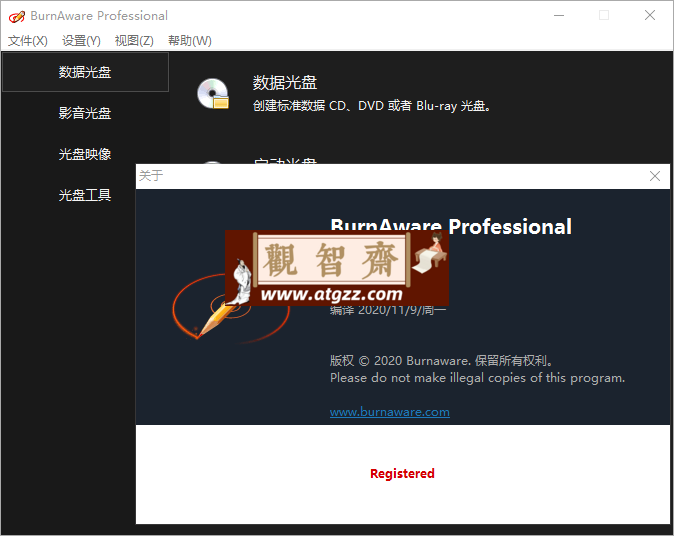The height and width of the screenshot is (536, 674).
Task: Select the 数据光盘 sidebar category
Action: coord(85,72)
